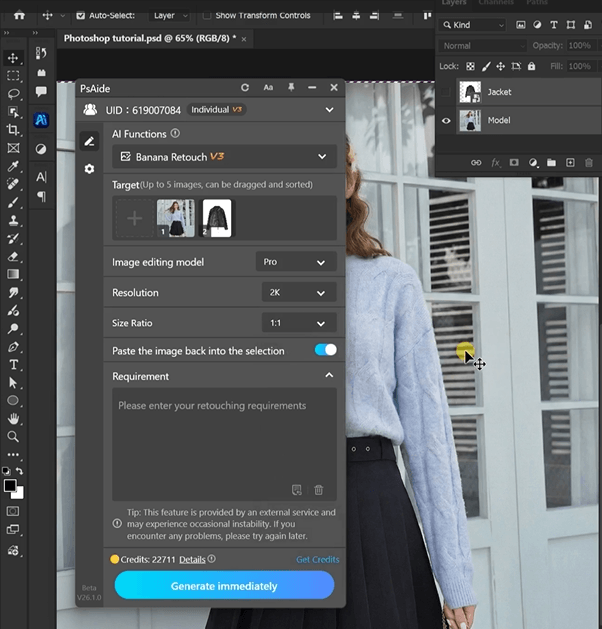Select the Horizontal Type tool

click(x=13, y=365)
